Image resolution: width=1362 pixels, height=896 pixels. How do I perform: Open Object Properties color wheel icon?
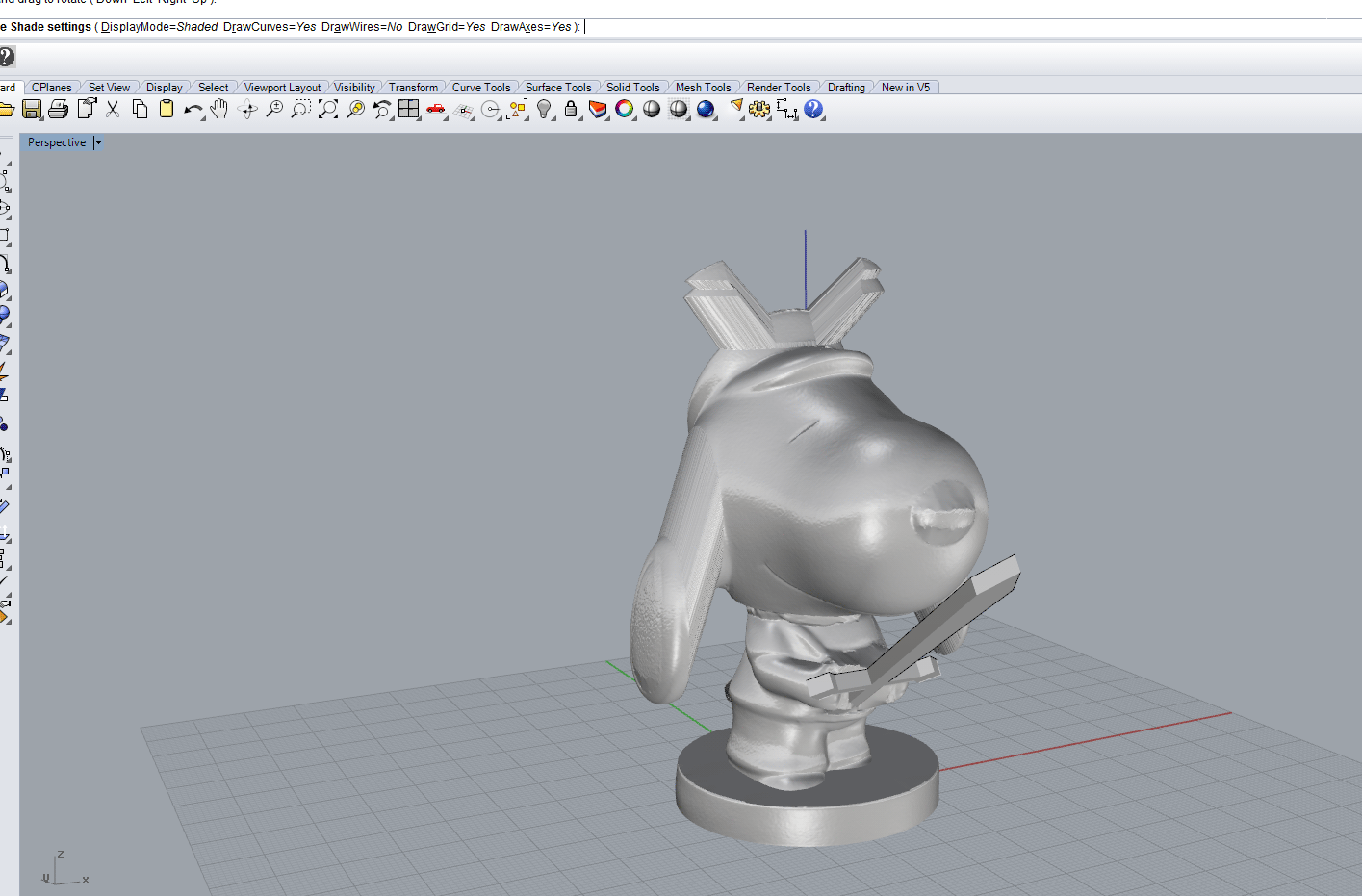coord(625,110)
